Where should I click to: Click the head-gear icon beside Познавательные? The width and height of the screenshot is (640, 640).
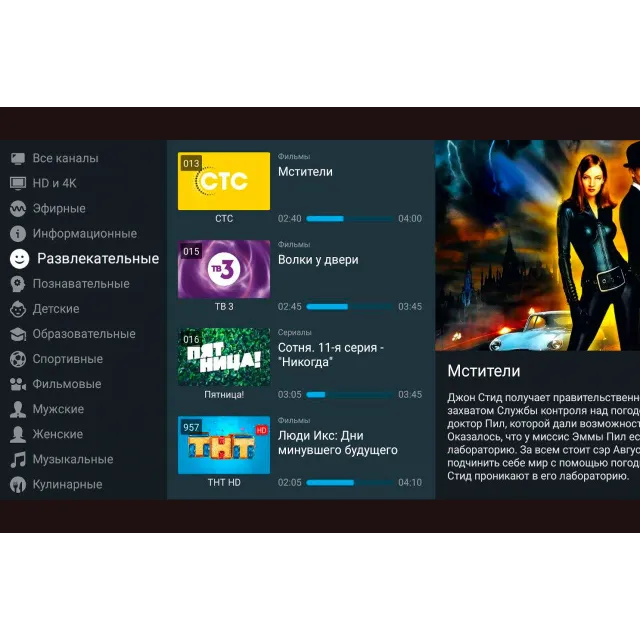coord(18,284)
